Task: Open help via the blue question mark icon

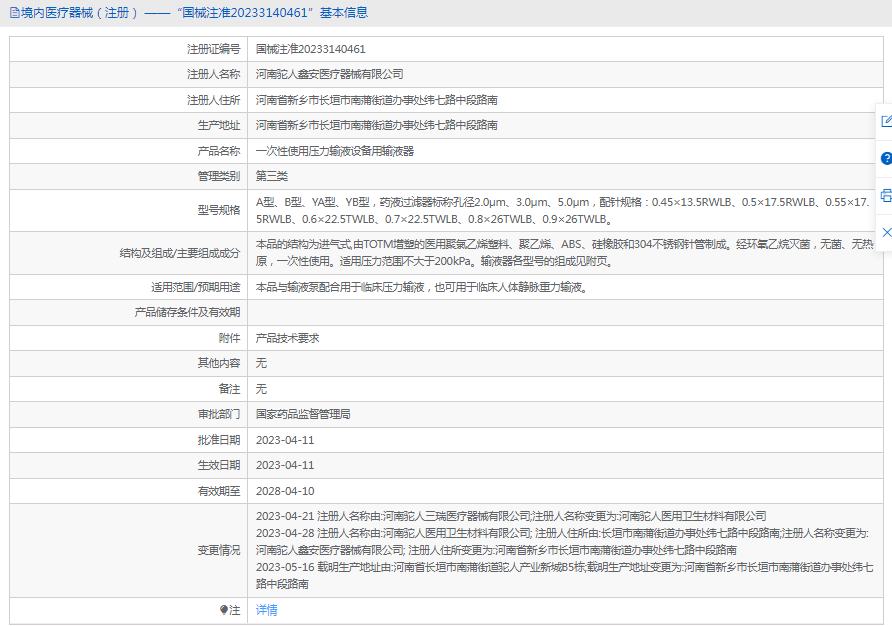Action: 886,158
